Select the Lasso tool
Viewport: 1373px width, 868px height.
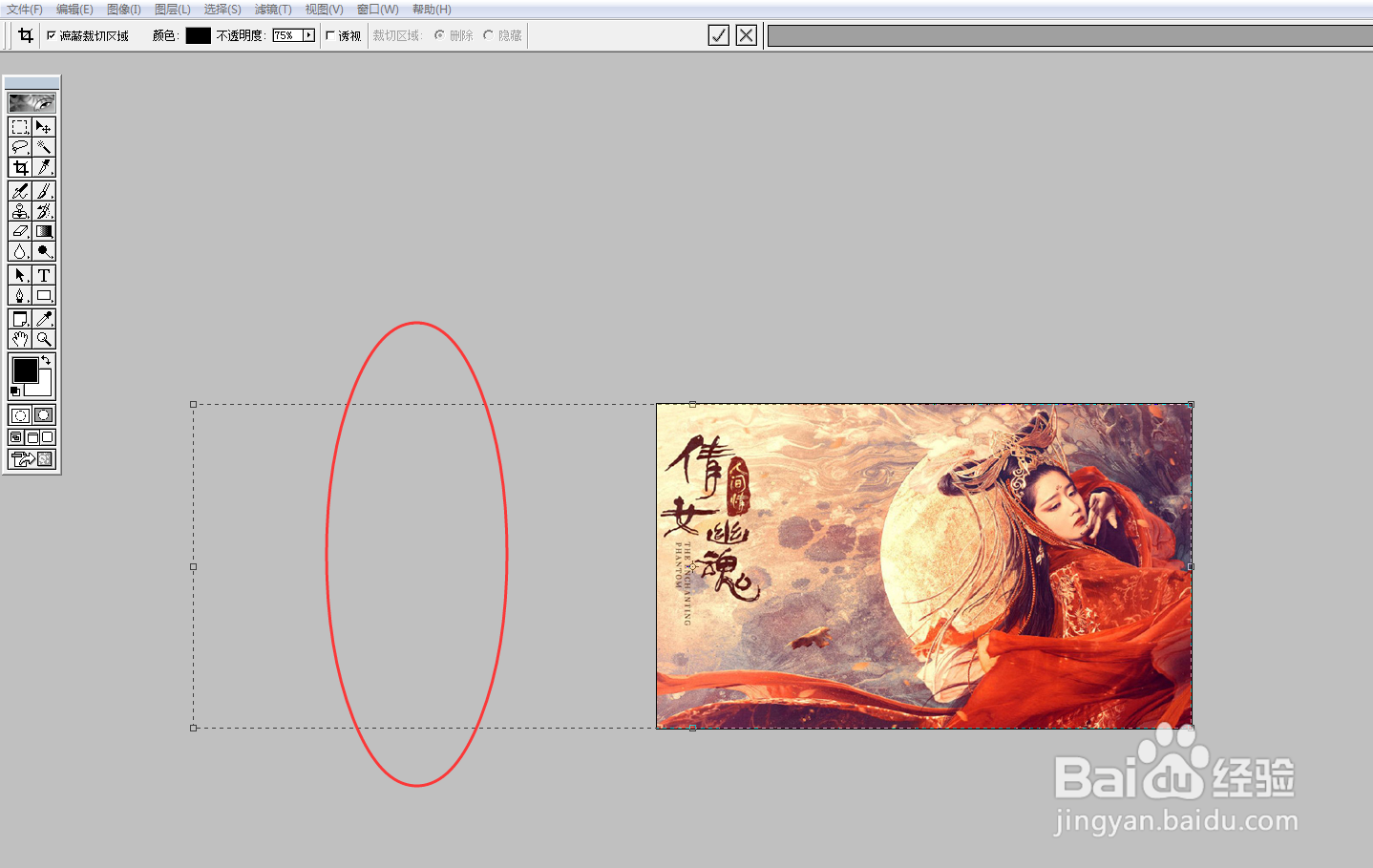tap(20, 147)
